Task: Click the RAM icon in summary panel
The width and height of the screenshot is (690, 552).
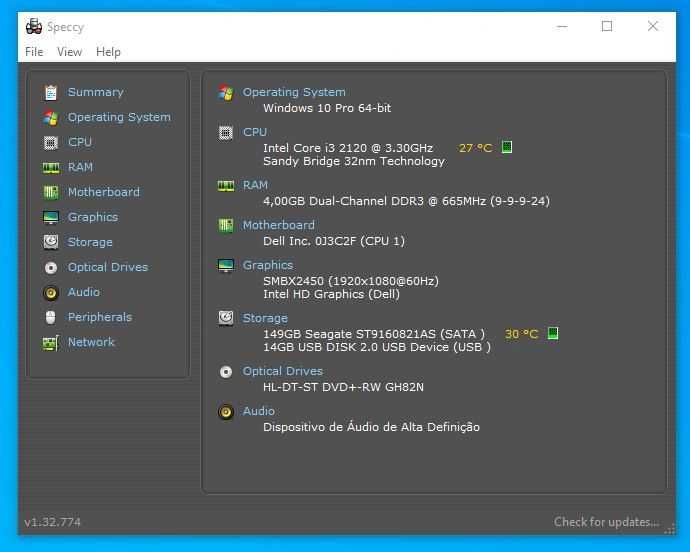Action: (226, 186)
